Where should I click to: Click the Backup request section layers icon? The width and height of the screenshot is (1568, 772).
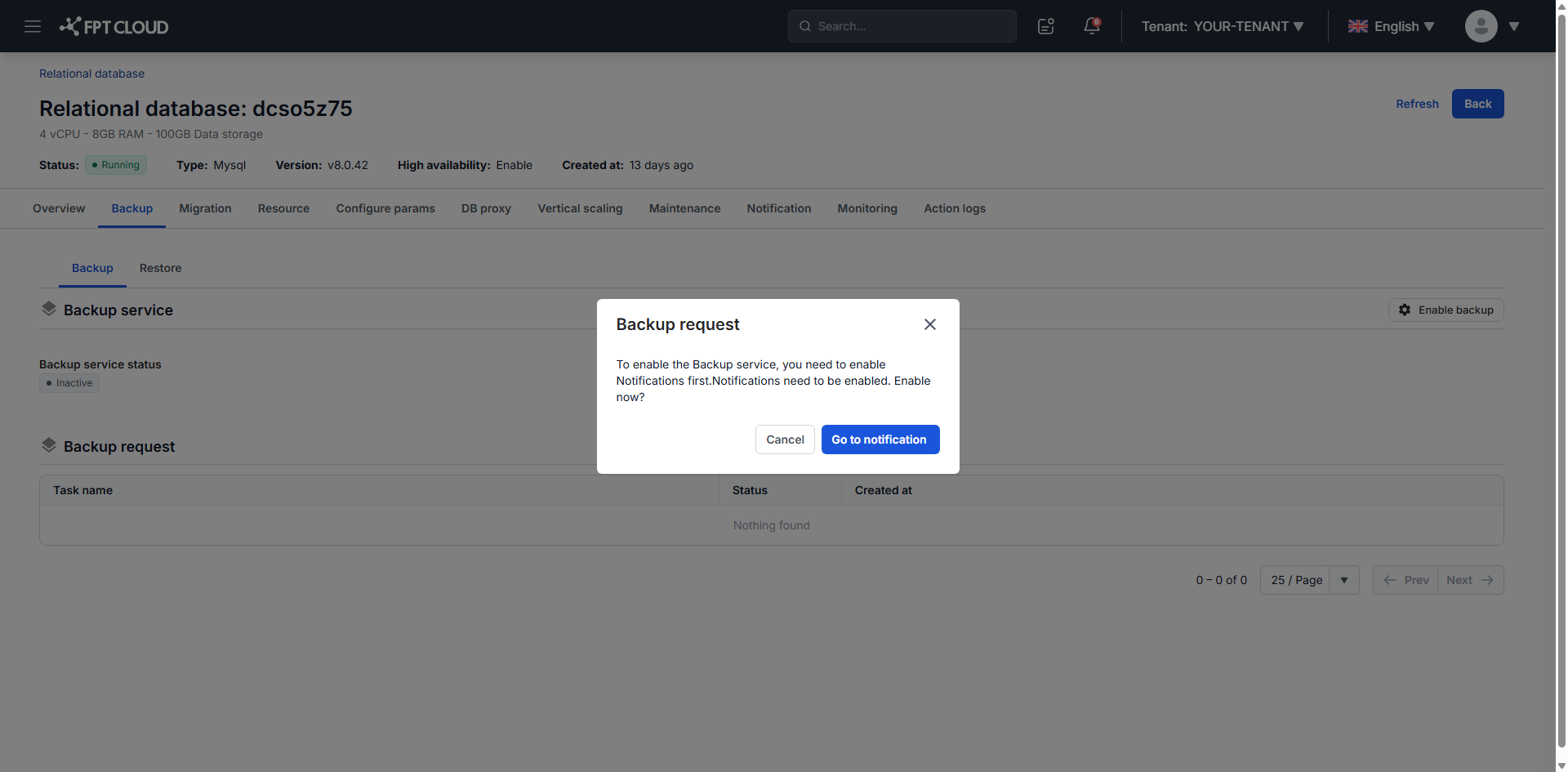pos(49,445)
